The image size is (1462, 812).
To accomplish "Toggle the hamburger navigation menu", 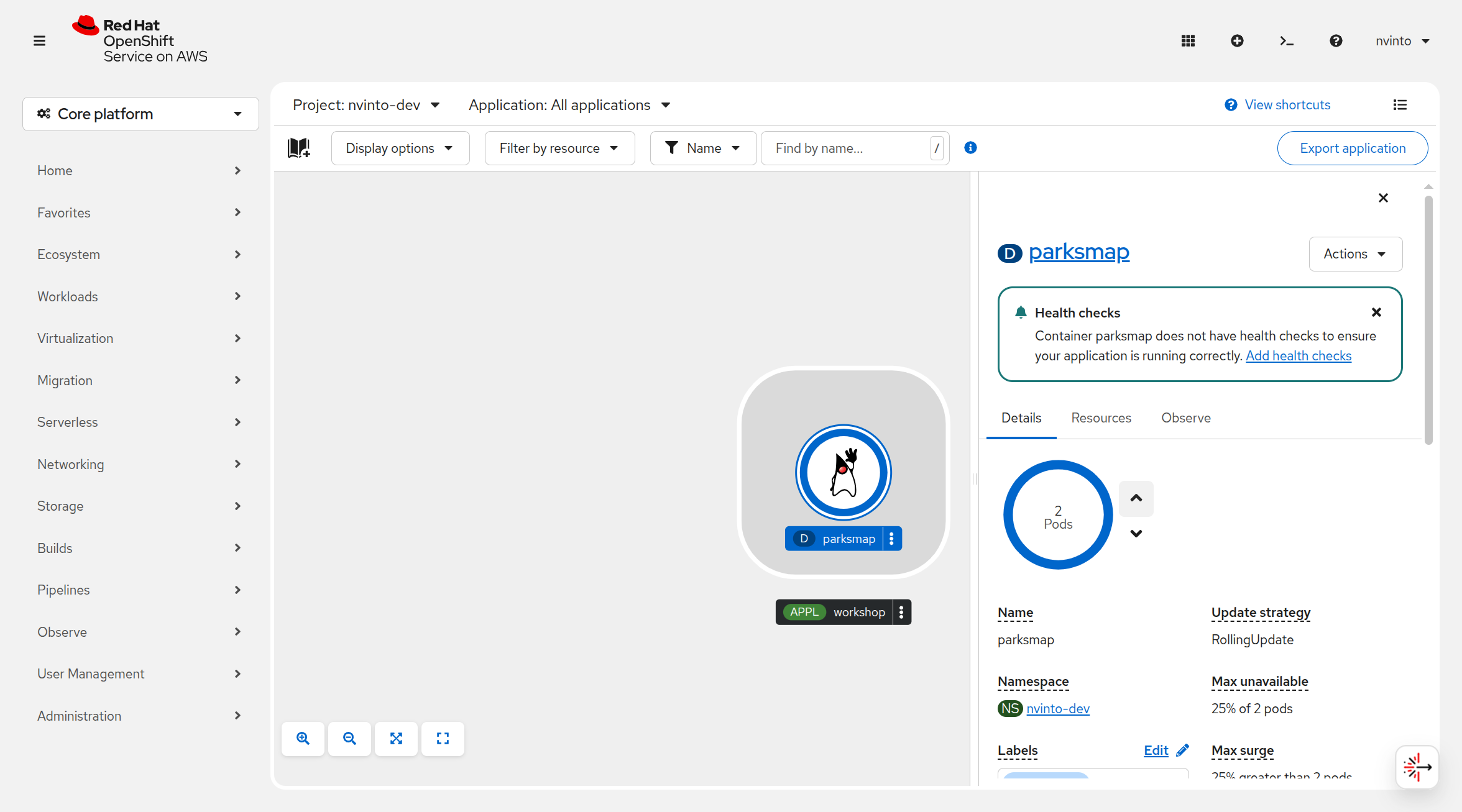I will (x=39, y=41).
